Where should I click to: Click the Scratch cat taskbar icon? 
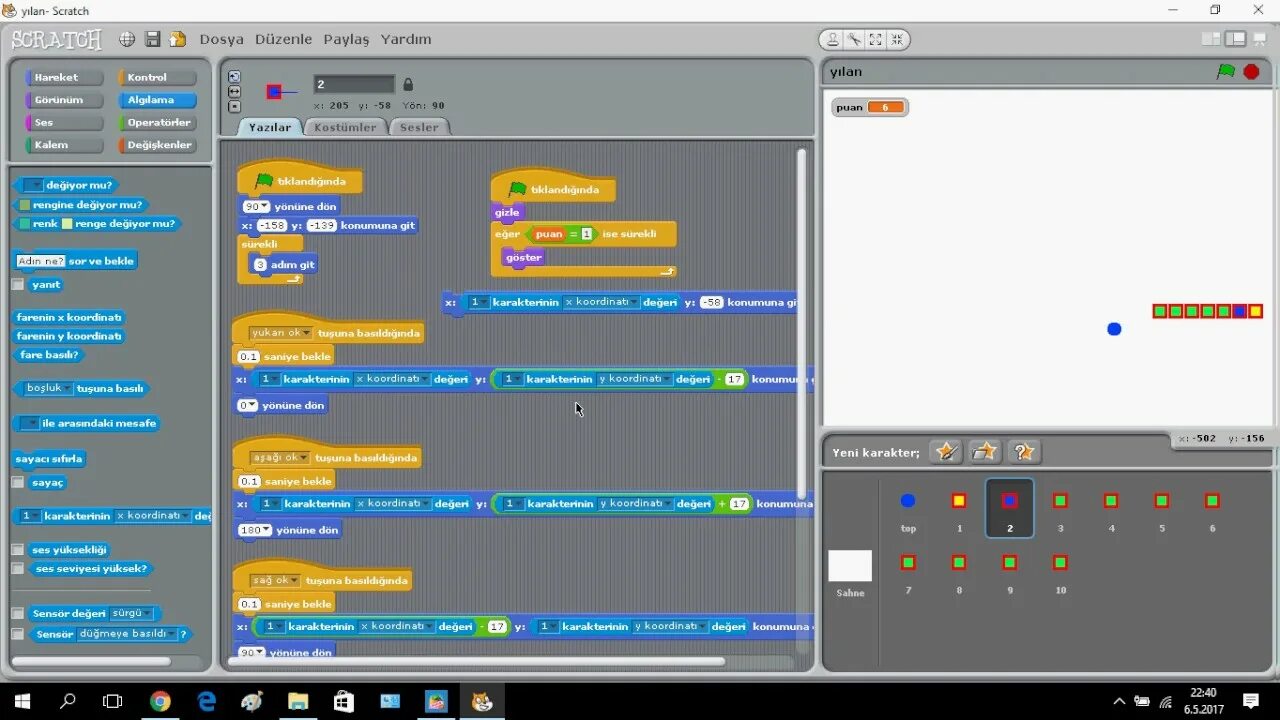[x=482, y=701]
